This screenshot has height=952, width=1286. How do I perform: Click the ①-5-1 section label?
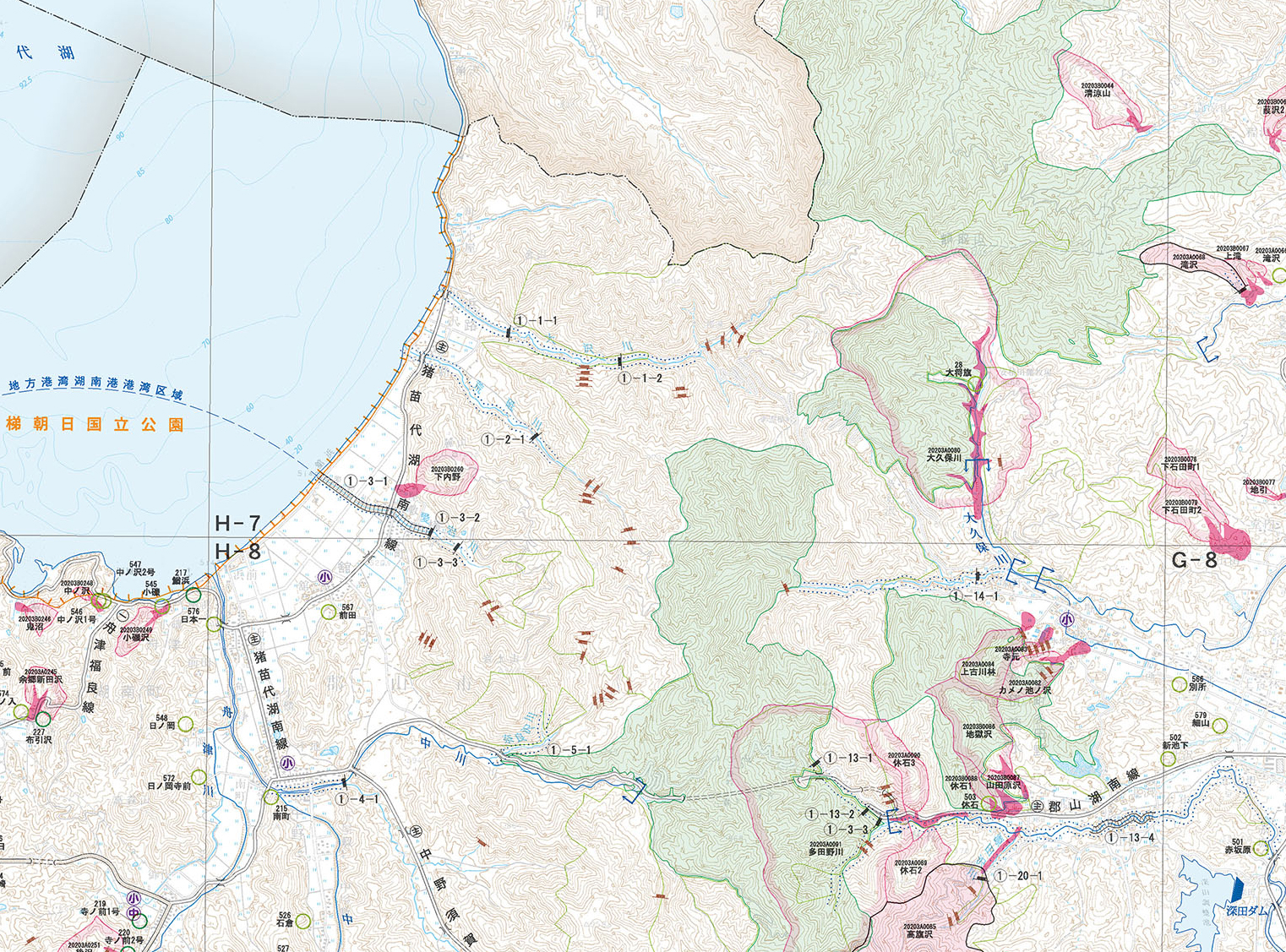click(x=569, y=750)
